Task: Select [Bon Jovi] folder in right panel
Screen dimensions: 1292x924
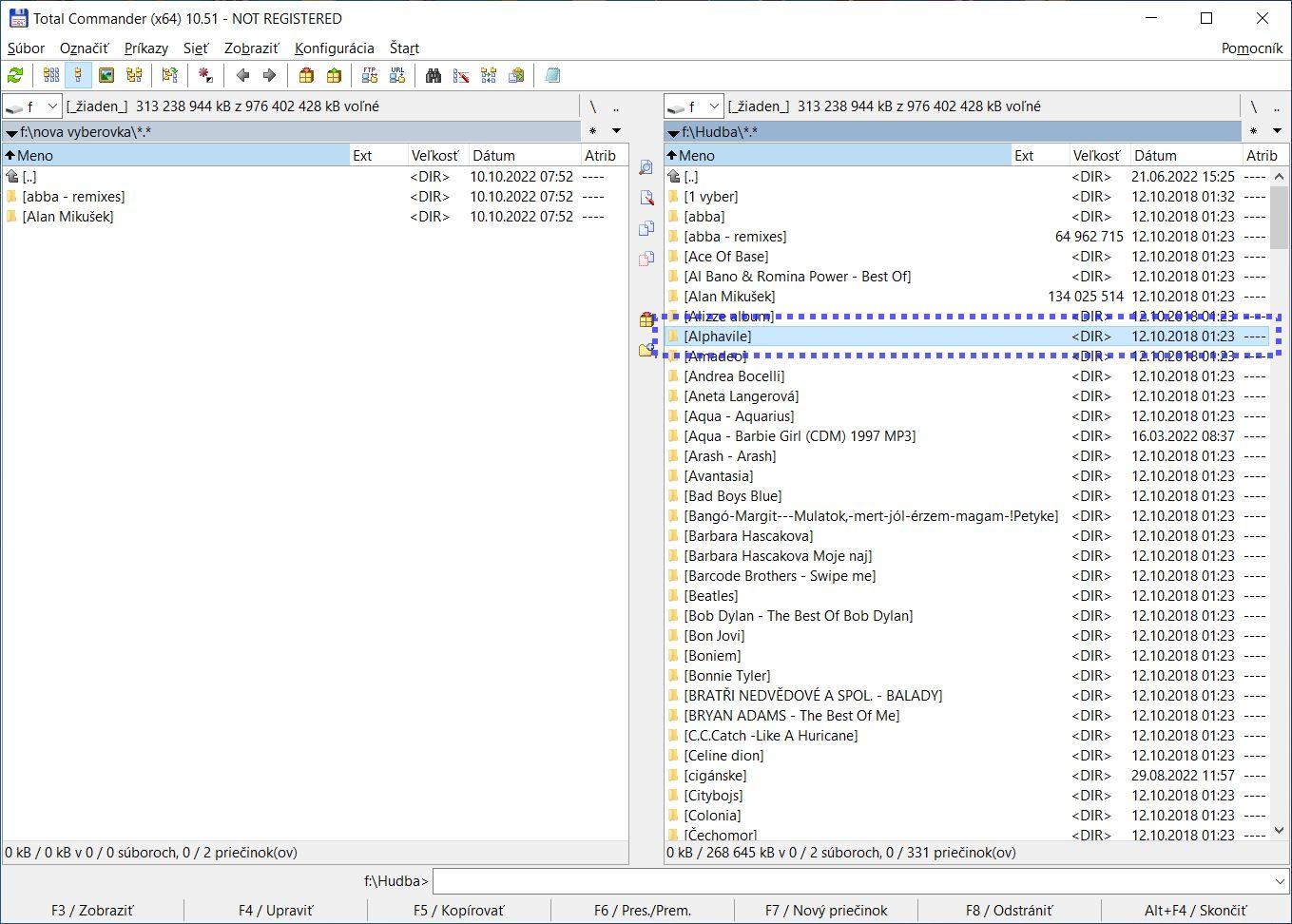Action: pos(967,635)
